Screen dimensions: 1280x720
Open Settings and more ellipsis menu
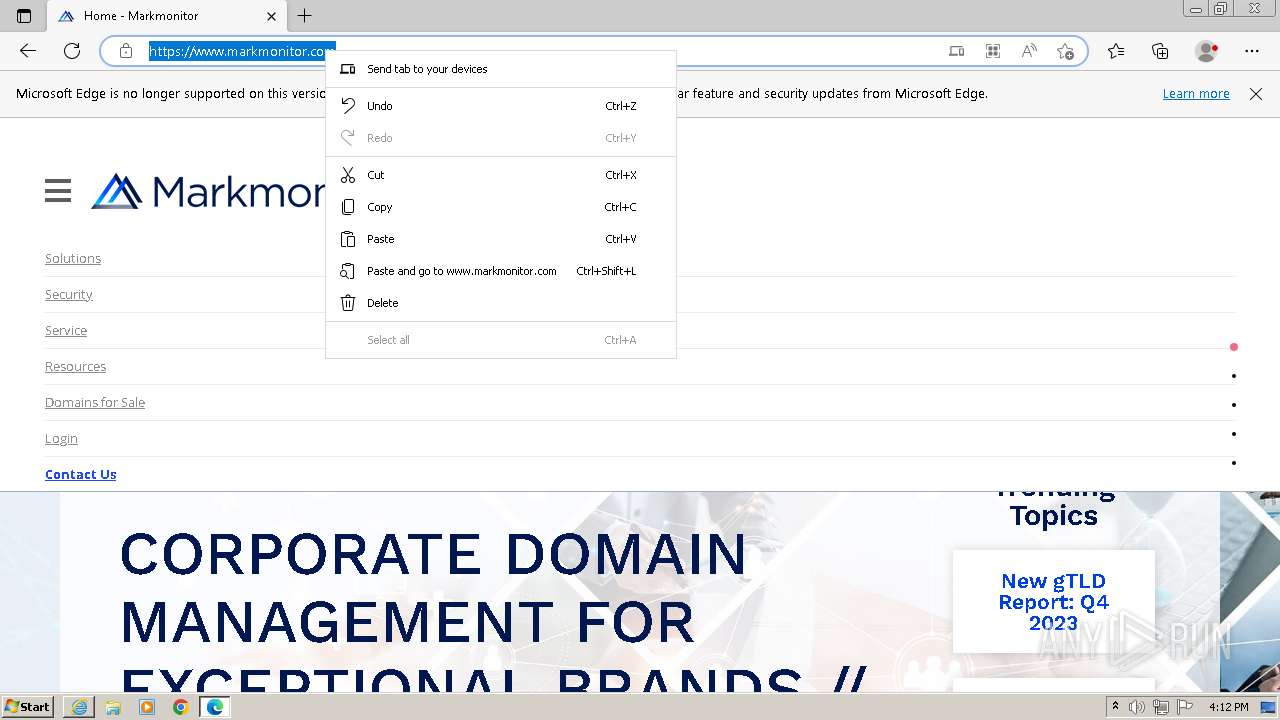pos(1252,51)
